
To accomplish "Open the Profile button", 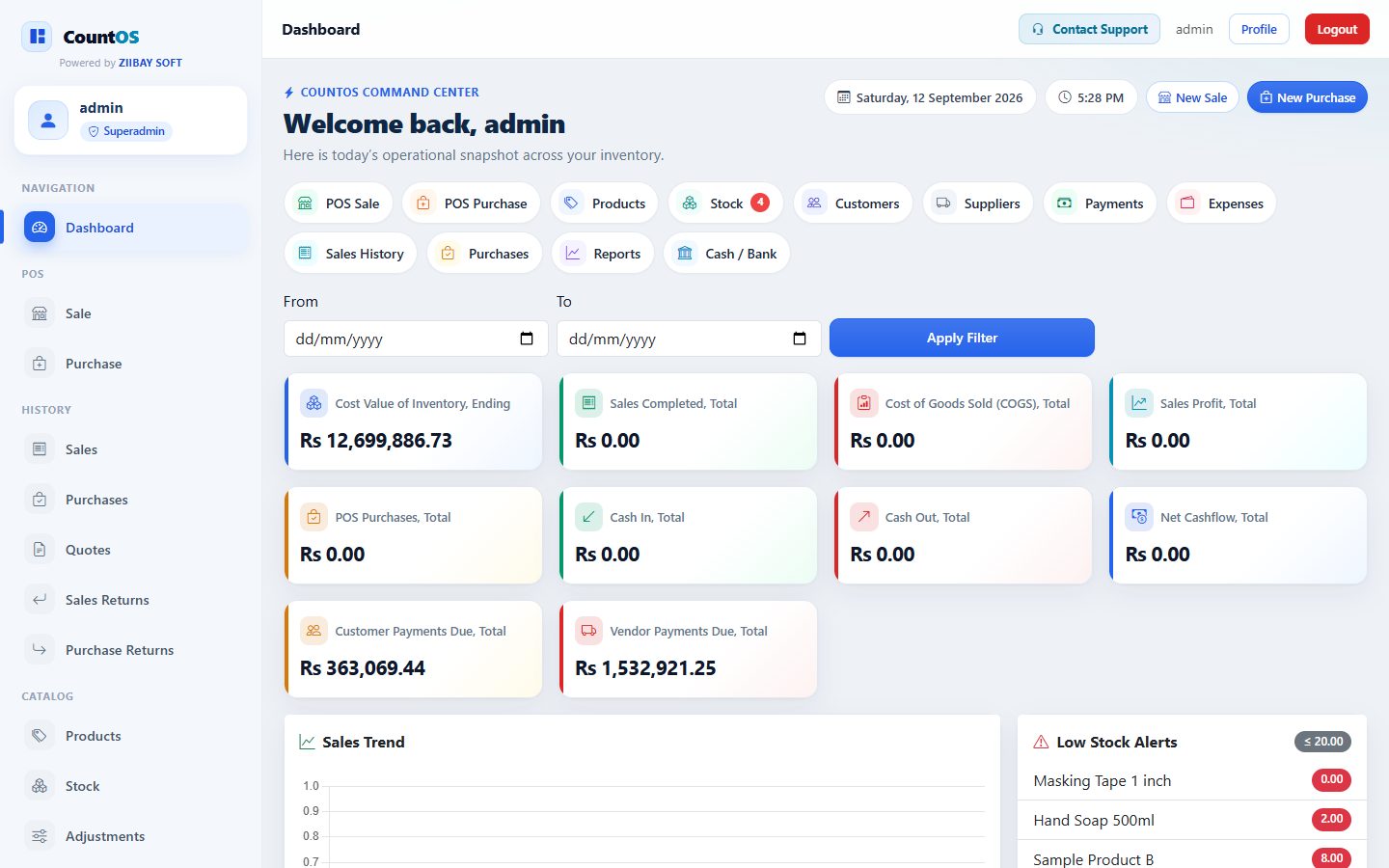I will [x=1259, y=29].
